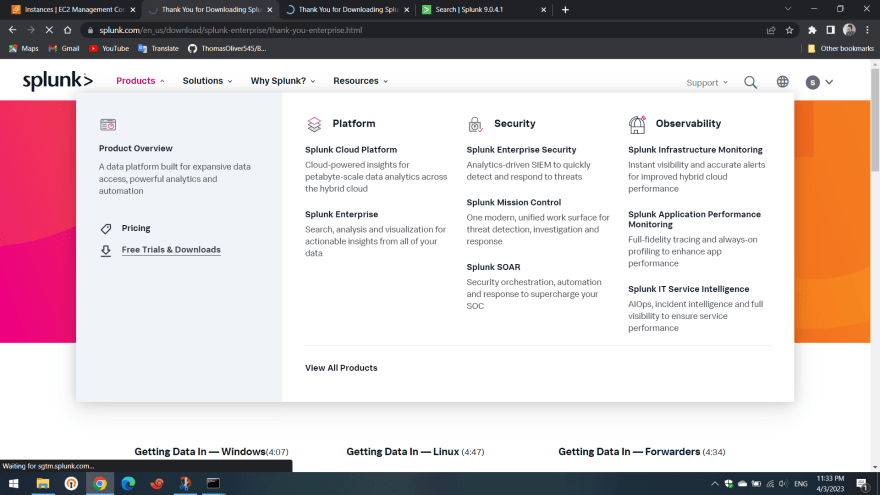
Task: Open the Observability heading
Action: pos(688,123)
